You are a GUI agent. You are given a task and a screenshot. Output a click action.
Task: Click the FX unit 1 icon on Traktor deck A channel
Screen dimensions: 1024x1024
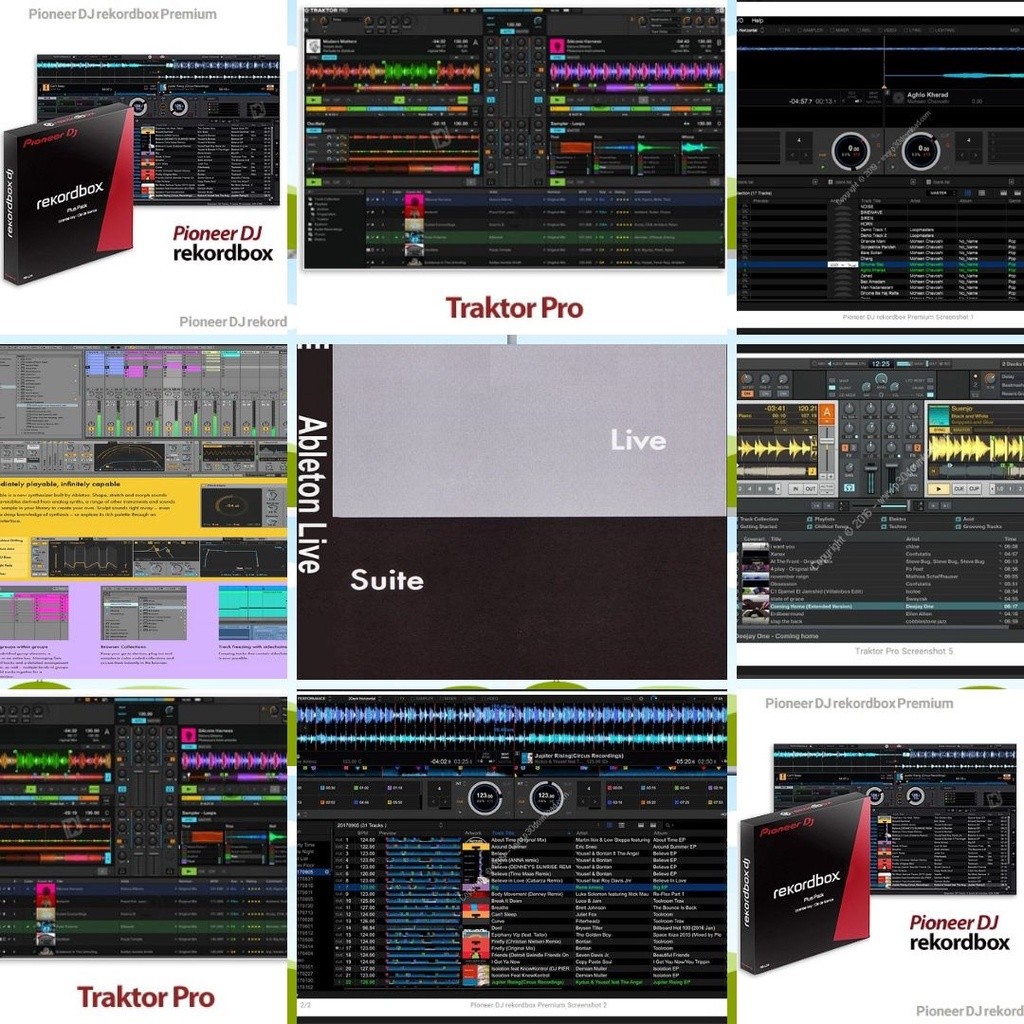(x=846, y=447)
